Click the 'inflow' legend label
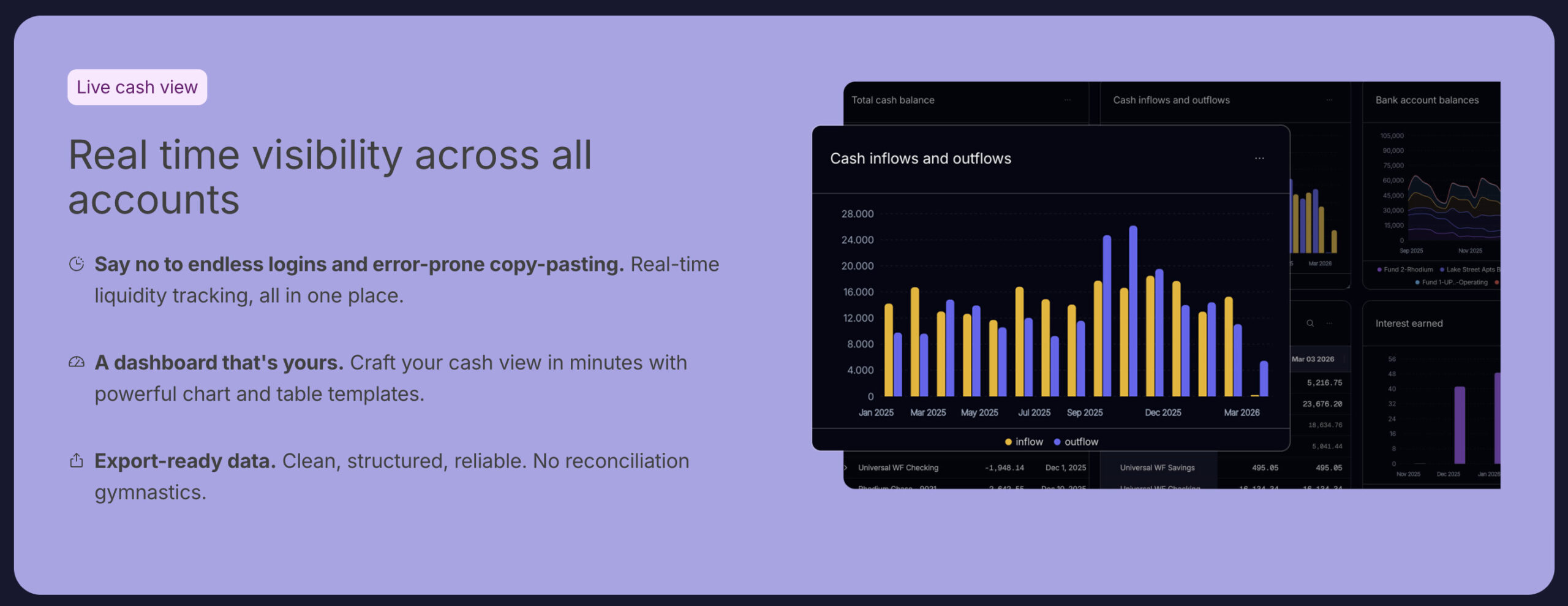The width and height of the screenshot is (1568, 606). (x=1029, y=442)
